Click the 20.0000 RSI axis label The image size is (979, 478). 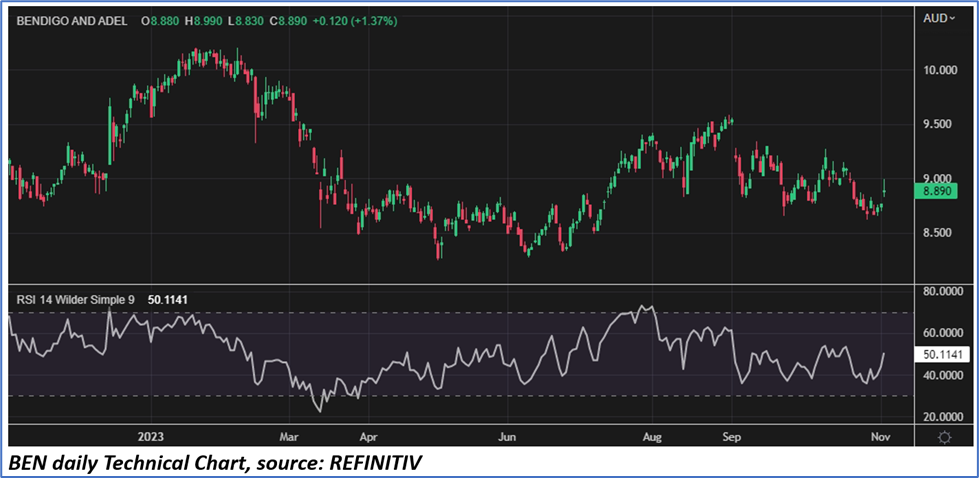pyautogui.click(x=943, y=417)
